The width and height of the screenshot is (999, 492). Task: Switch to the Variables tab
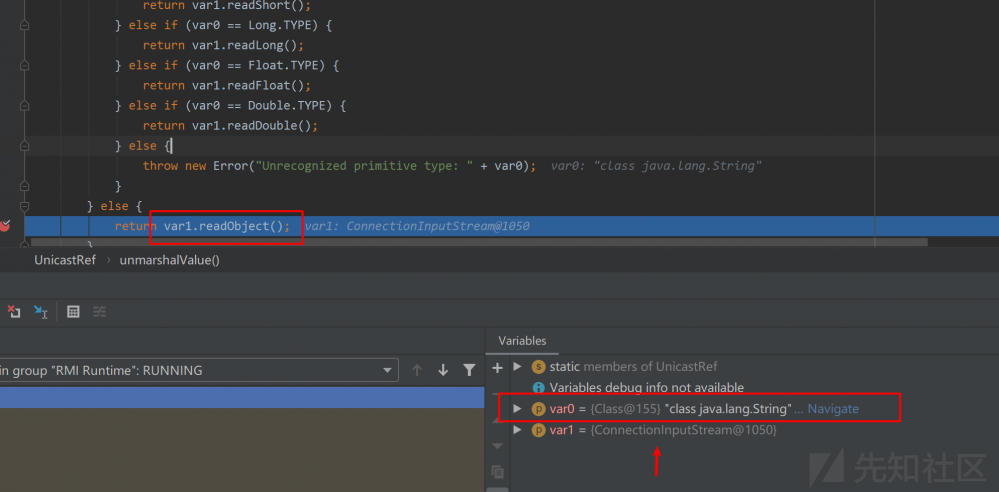click(522, 341)
